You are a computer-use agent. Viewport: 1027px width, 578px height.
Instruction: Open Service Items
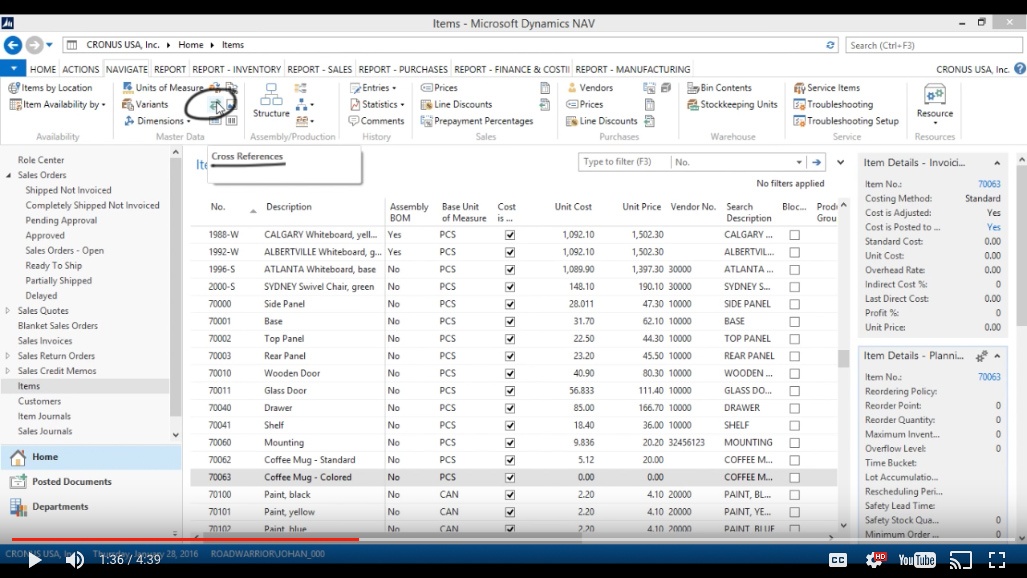coord(827,87)
